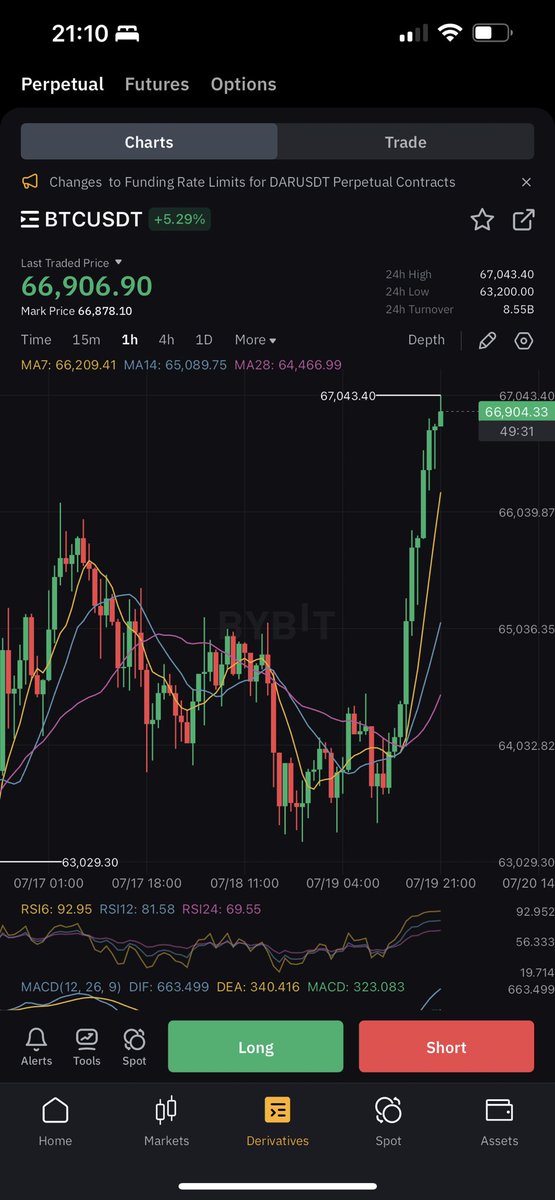Open the drawing pencil tool

point(487,341)
